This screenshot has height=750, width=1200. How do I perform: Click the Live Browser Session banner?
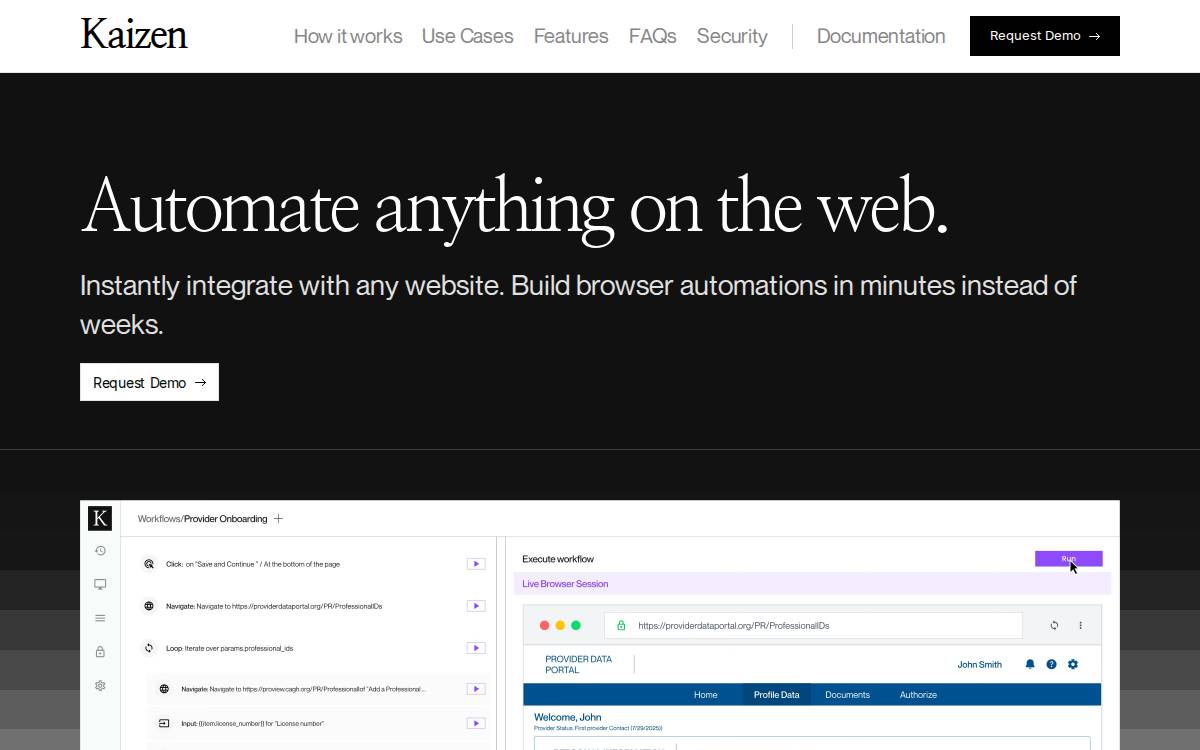coord(812,584)
